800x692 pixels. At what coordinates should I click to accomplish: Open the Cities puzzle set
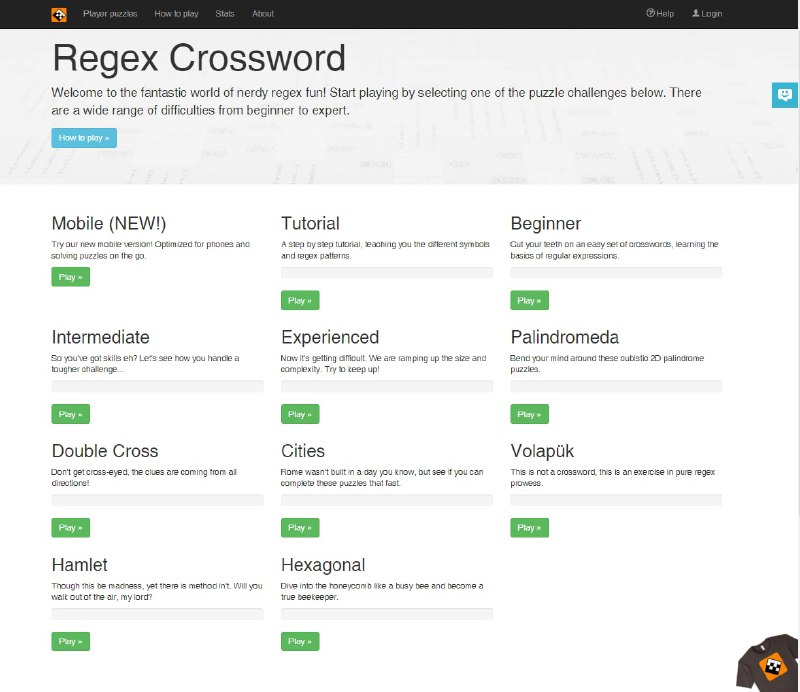(299, 527)
